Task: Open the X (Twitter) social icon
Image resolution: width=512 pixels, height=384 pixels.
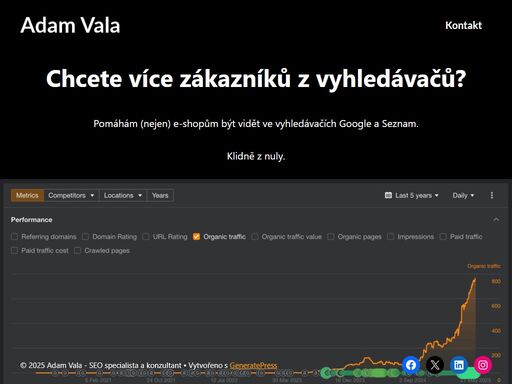Action: point(435,365)
